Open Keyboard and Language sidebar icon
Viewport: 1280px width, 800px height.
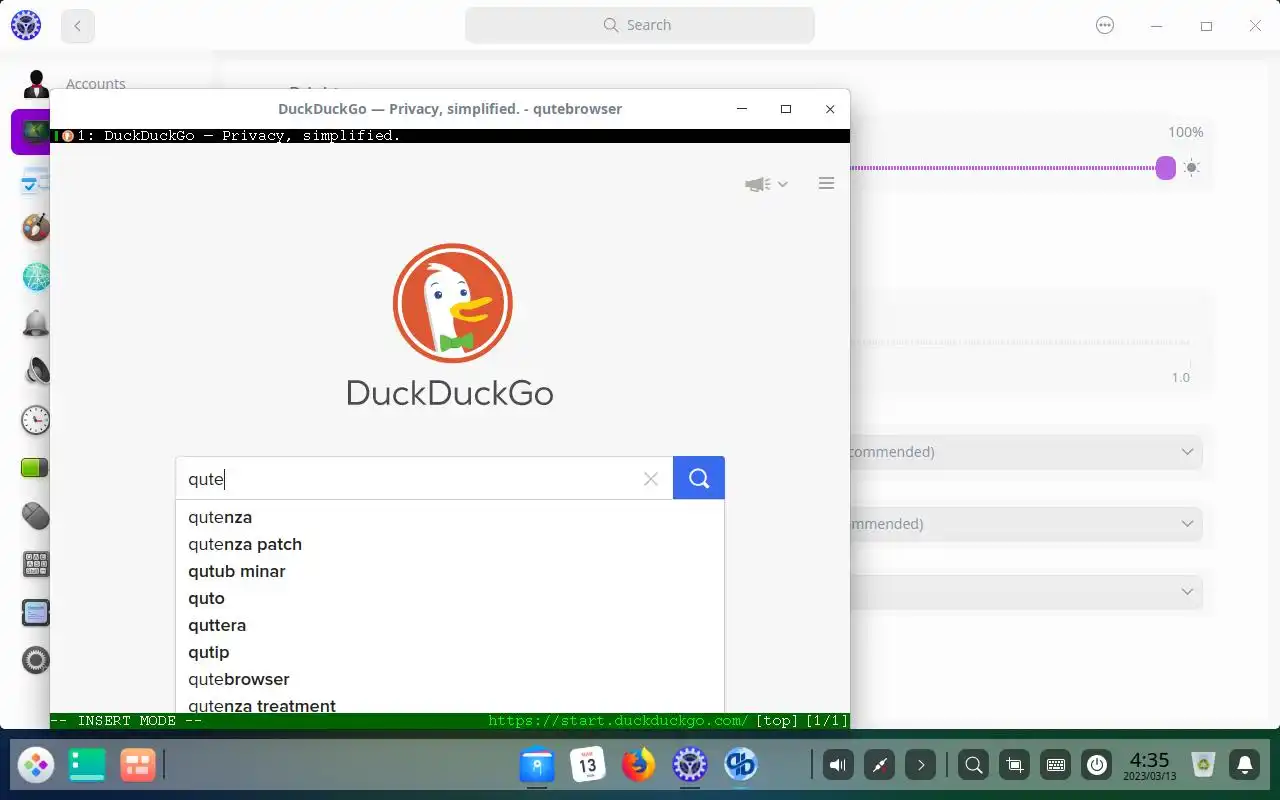tap(36, 564)
